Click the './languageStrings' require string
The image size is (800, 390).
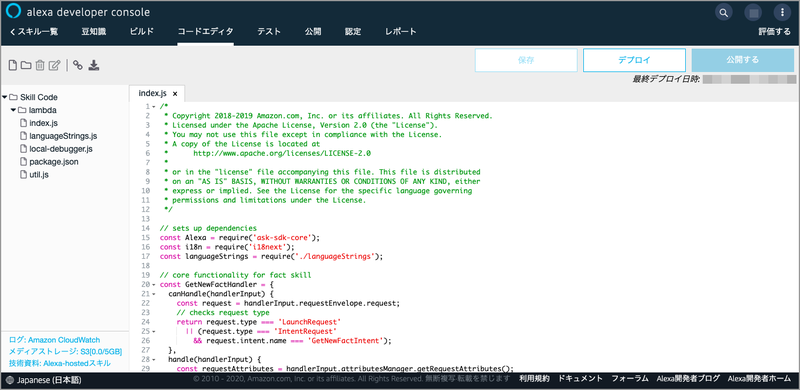335,256
